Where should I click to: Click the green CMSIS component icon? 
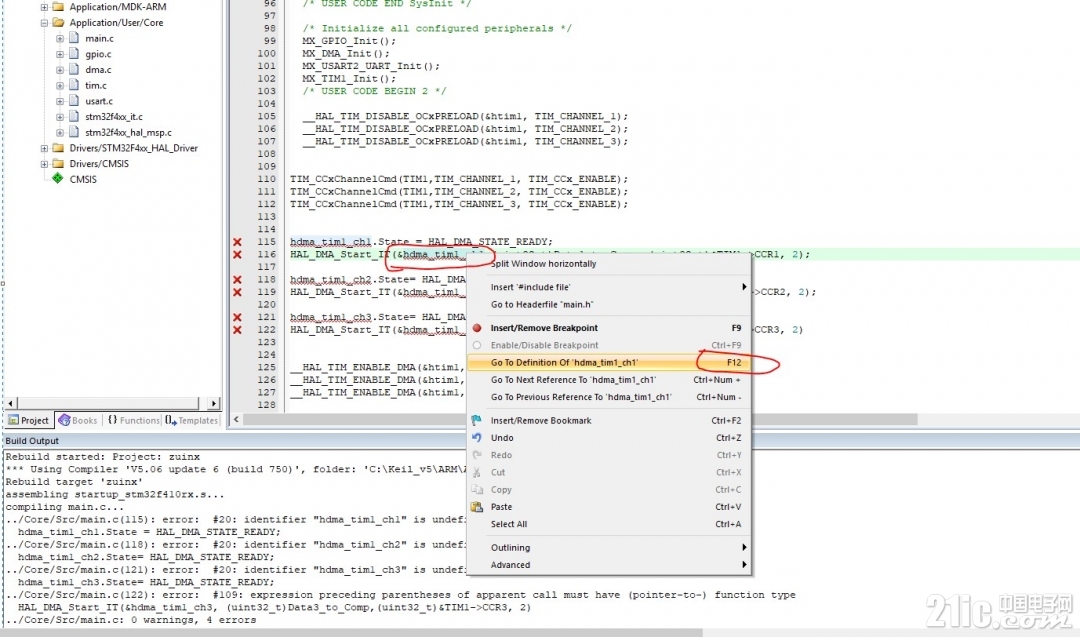[x=58, y=178]
